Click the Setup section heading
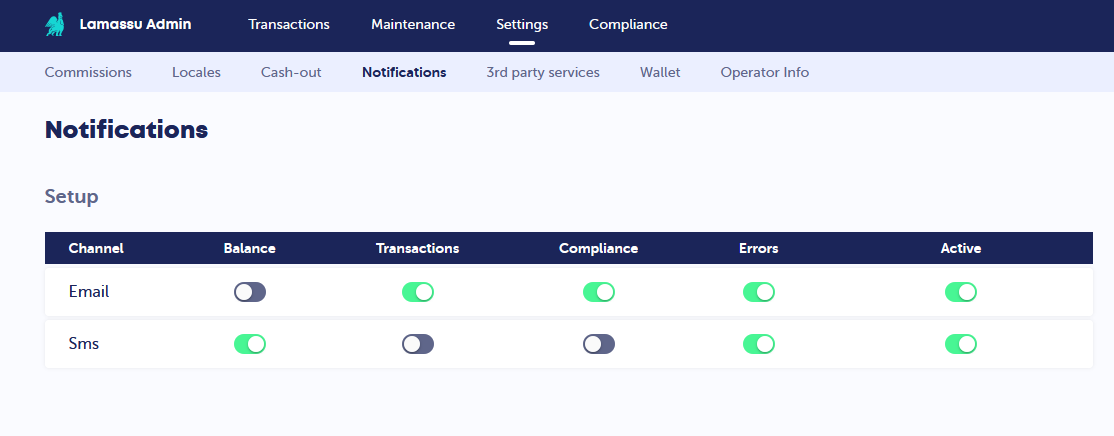 point(72,197)
